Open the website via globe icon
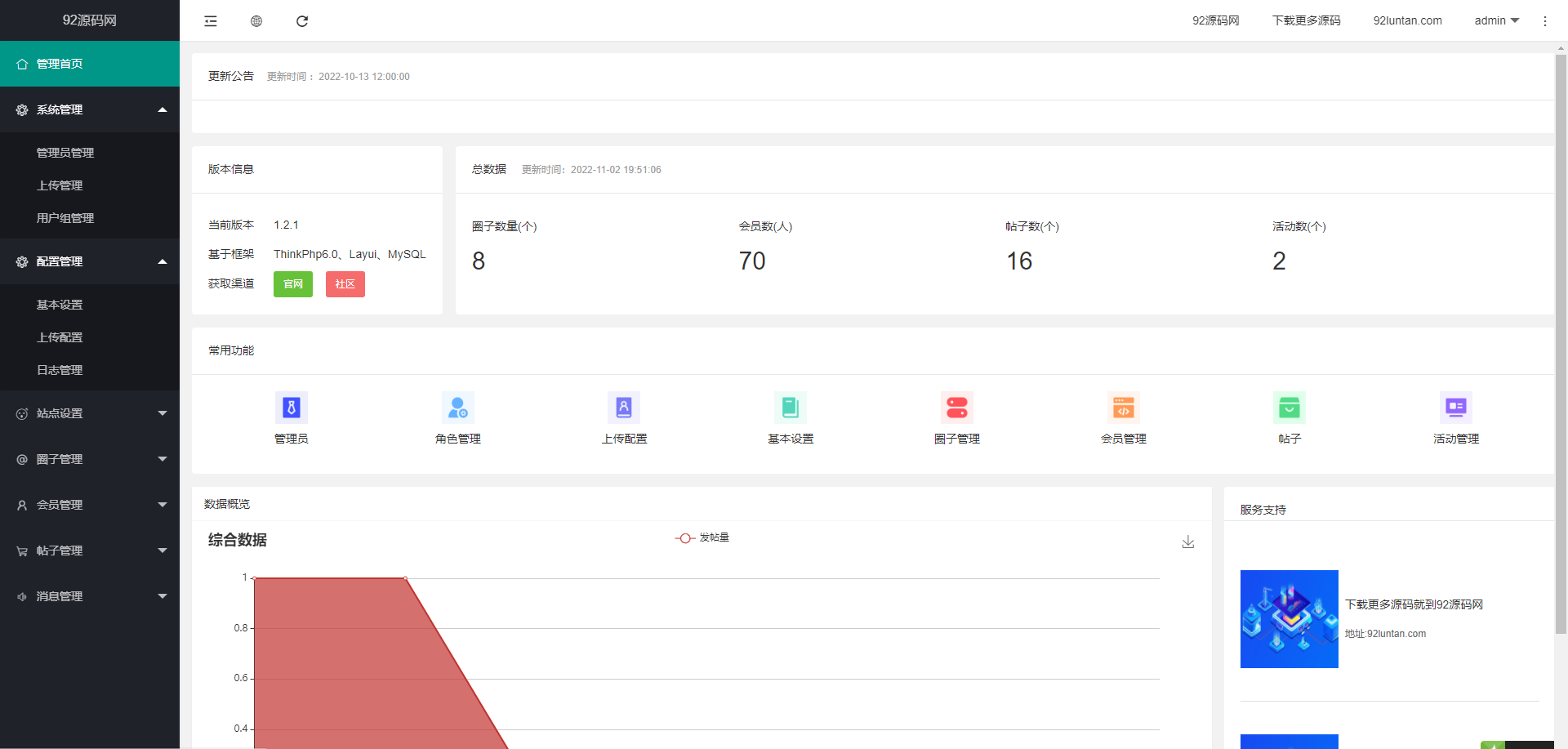This screenshot has height=749, width=1568. 256,21
